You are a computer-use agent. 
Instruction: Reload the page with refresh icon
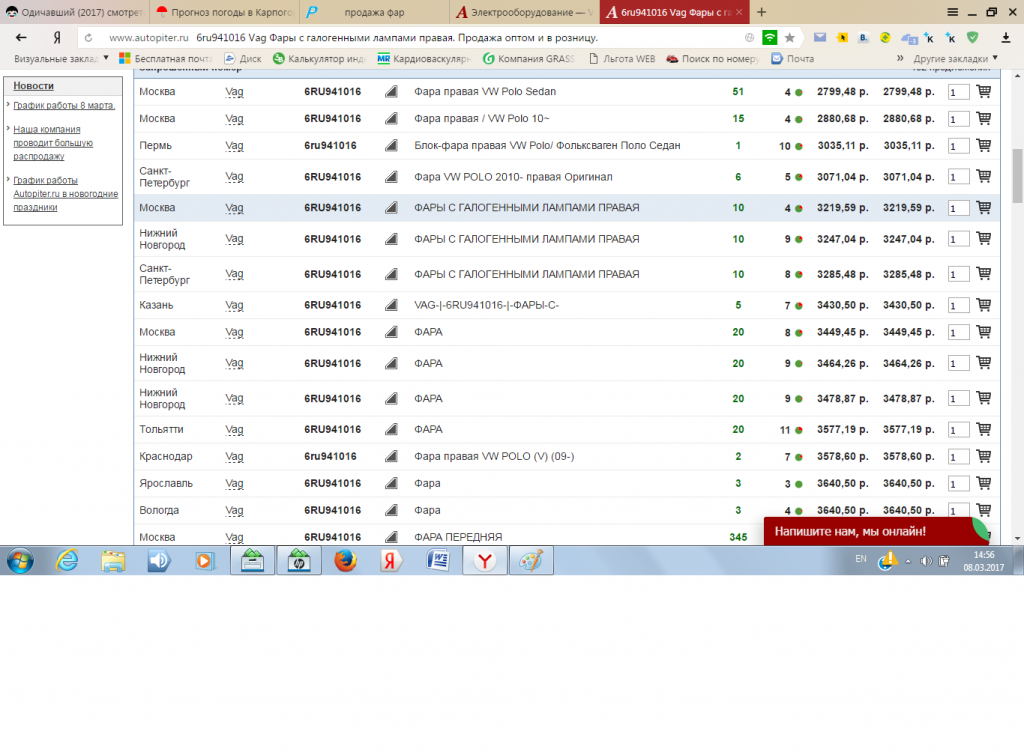tap(88, 38)
